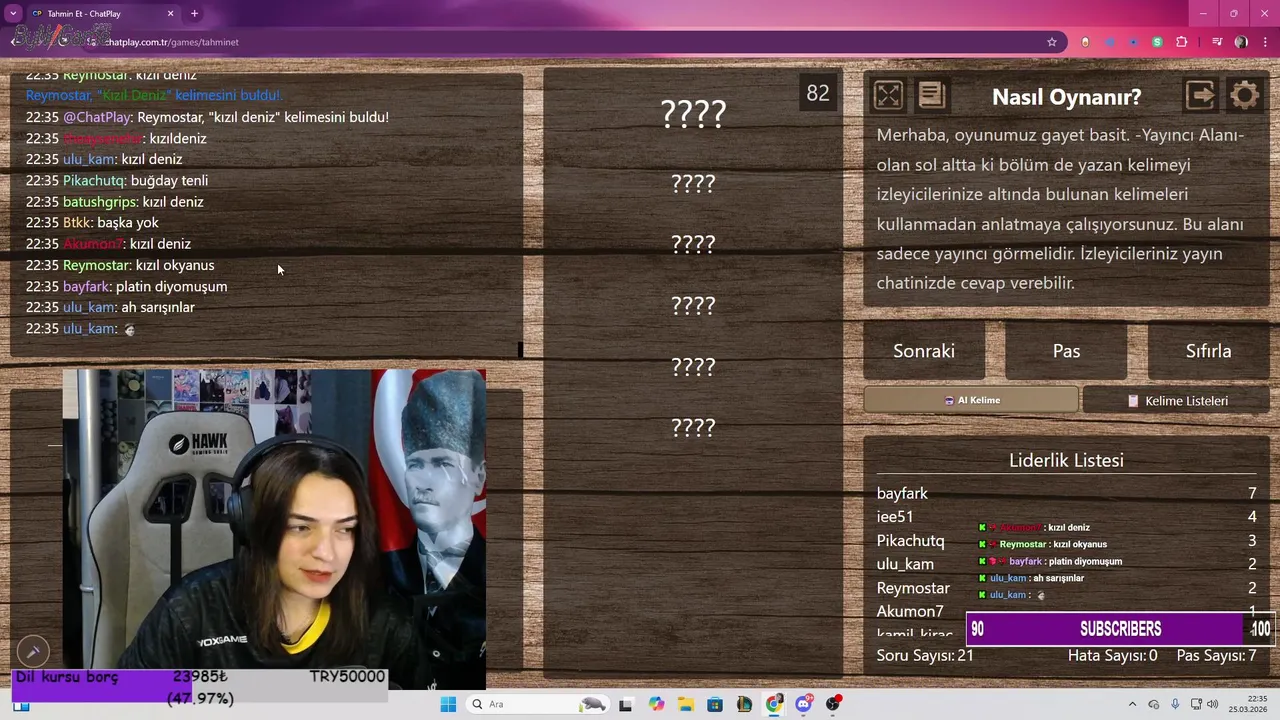1280x720 pixels.
Task: Bookmark this page with the star icon
Action: point(1052,42)
